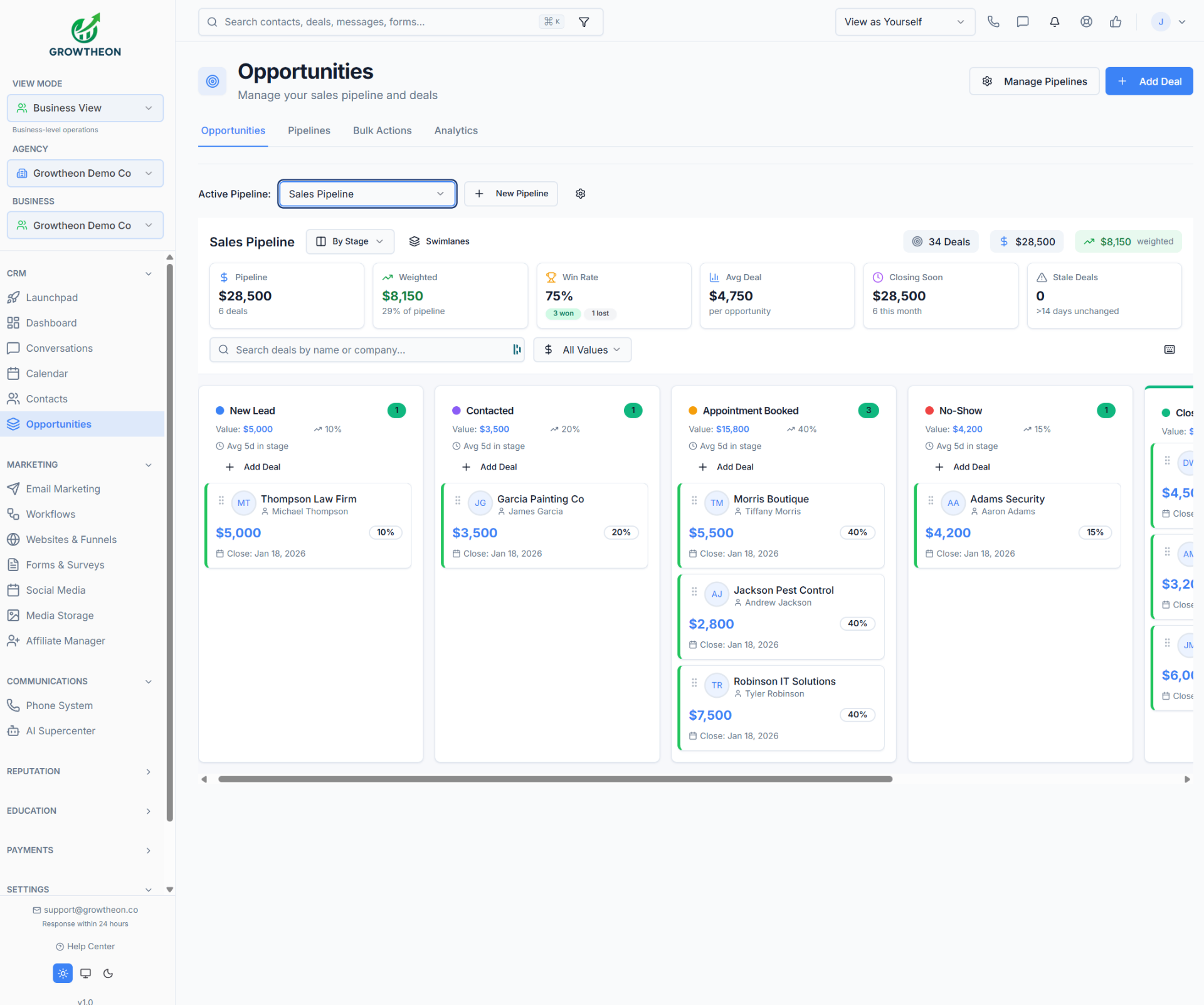This screenshot has width=1204, height=1005.
Task: Click New Pipeline button
Action: (x=511, y=194)
